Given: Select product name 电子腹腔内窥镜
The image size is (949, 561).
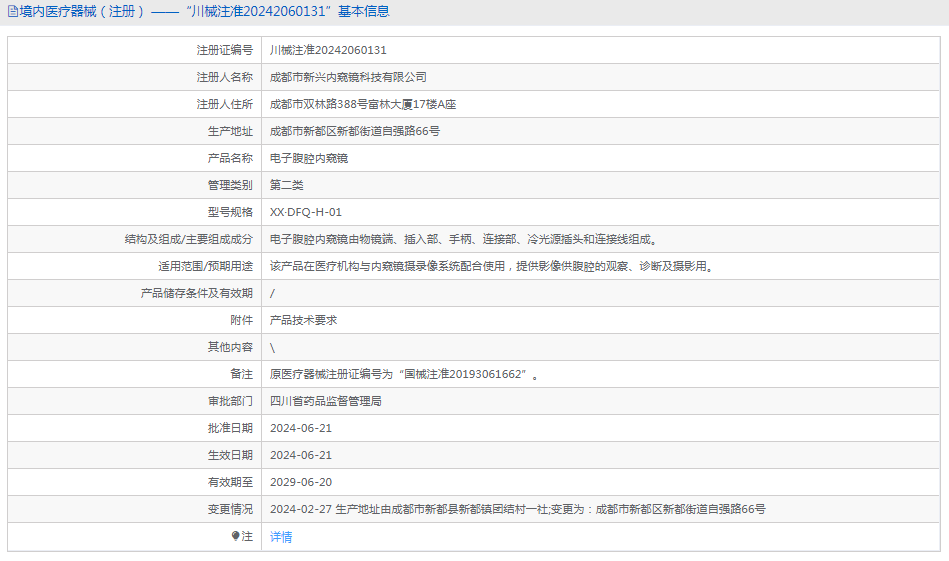Looking at the screenshot, I should click(x=309, y=159).
